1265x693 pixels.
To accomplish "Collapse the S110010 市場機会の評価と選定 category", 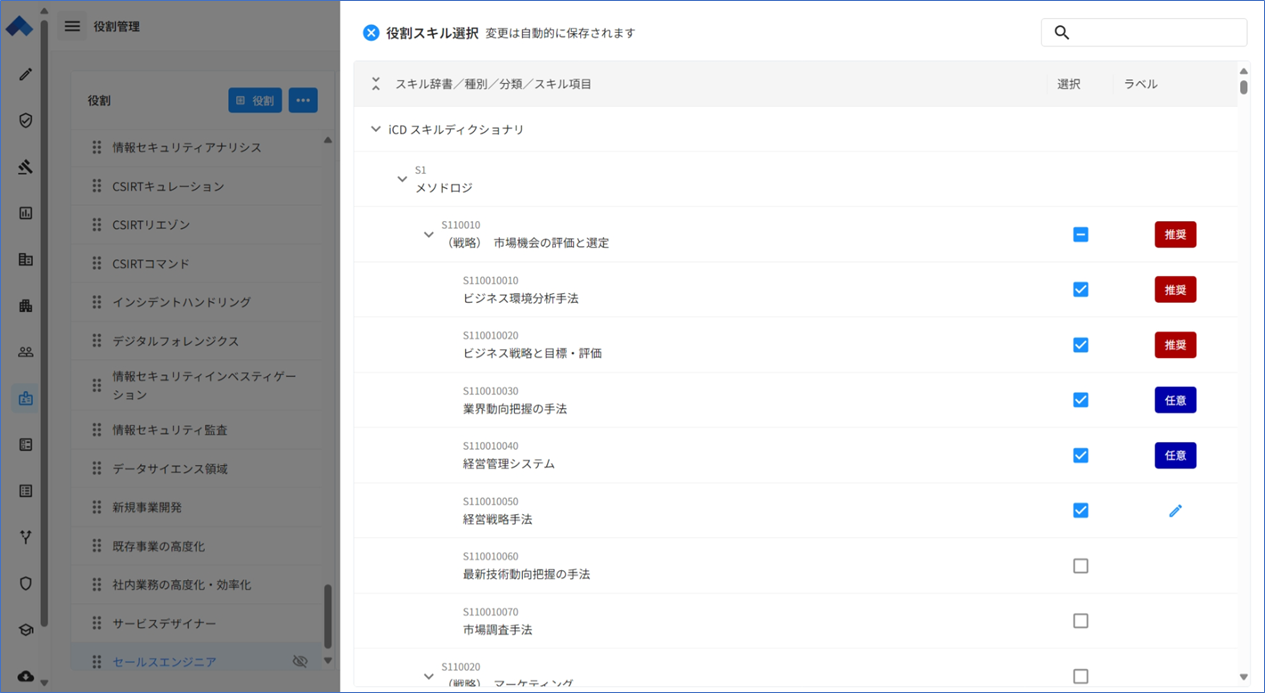I will (428, 235).
